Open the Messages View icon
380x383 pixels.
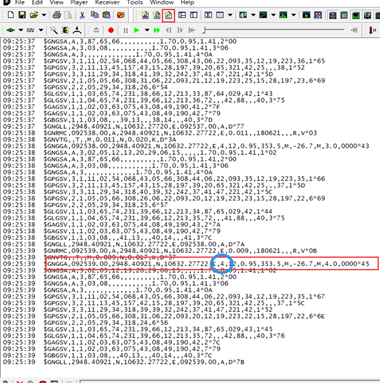pyautogui.click(x=182, y=15)
